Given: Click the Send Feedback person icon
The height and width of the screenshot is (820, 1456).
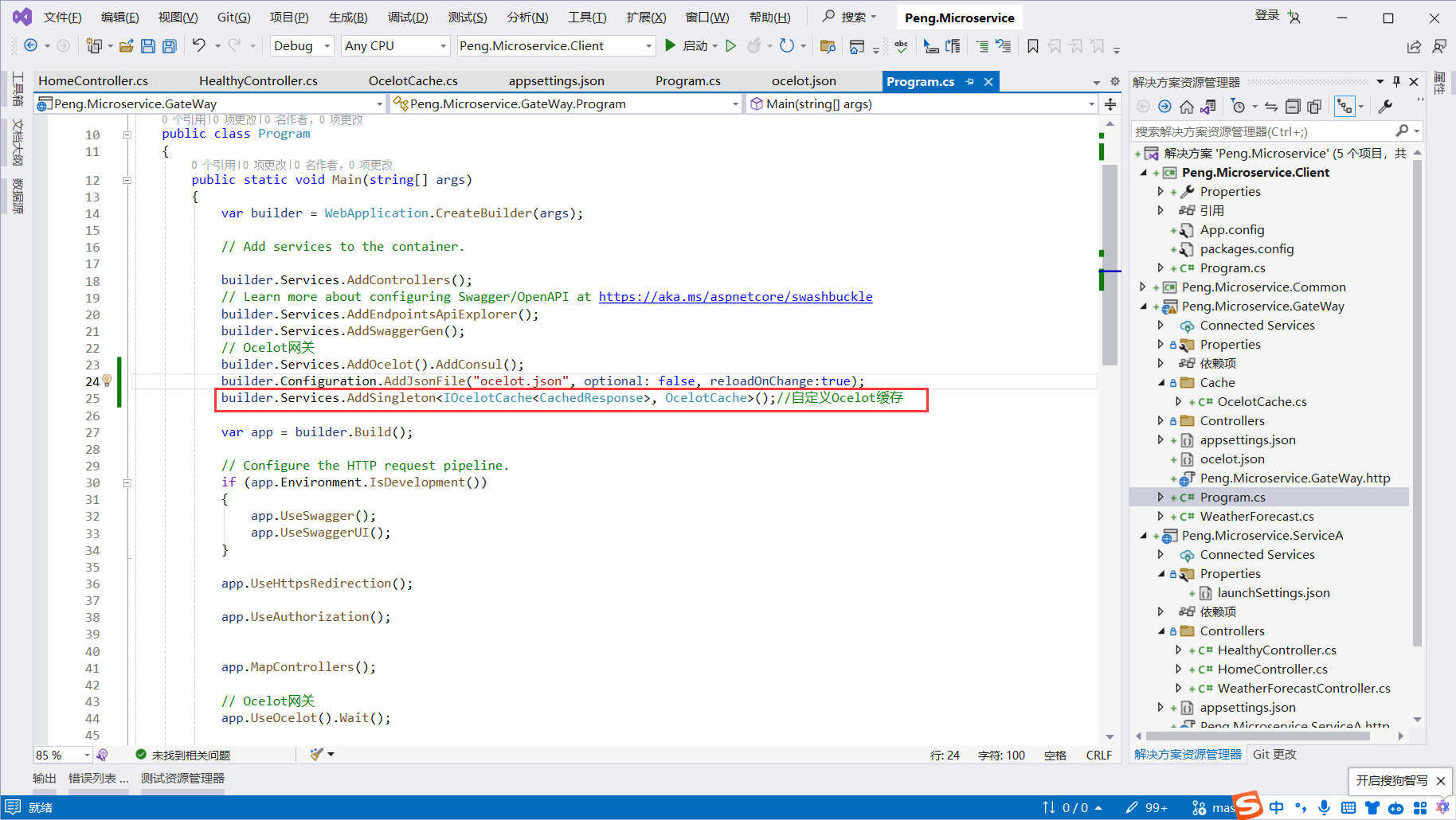Looking at the screenshot, I should (x=1439, y=46).
